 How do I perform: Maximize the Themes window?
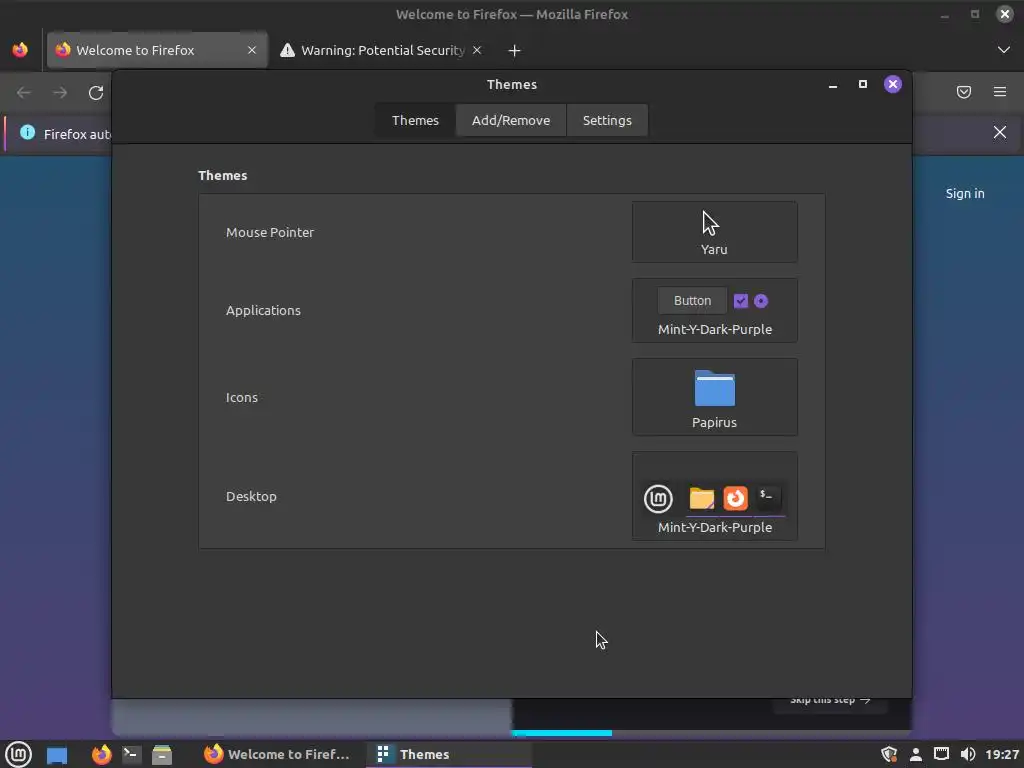863,84
